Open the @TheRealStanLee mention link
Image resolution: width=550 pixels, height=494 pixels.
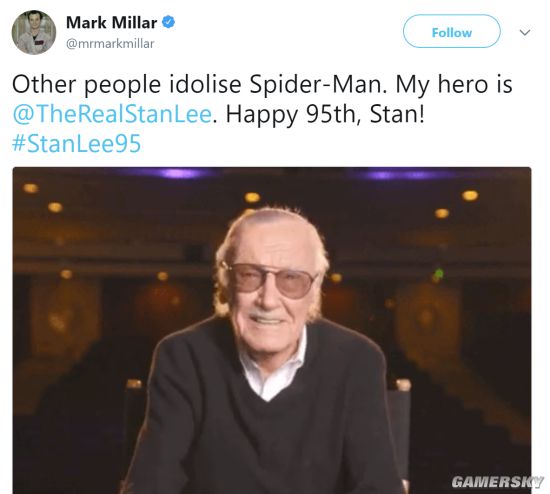112,114
